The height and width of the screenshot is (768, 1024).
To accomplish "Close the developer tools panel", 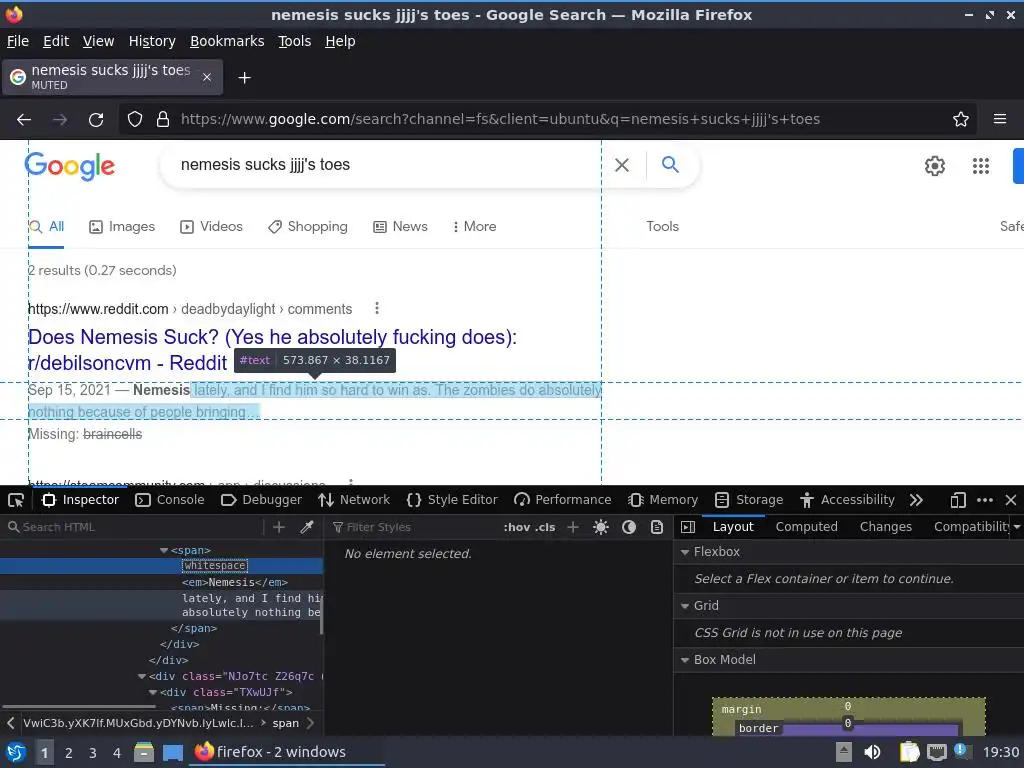I will coord(1011,500).
